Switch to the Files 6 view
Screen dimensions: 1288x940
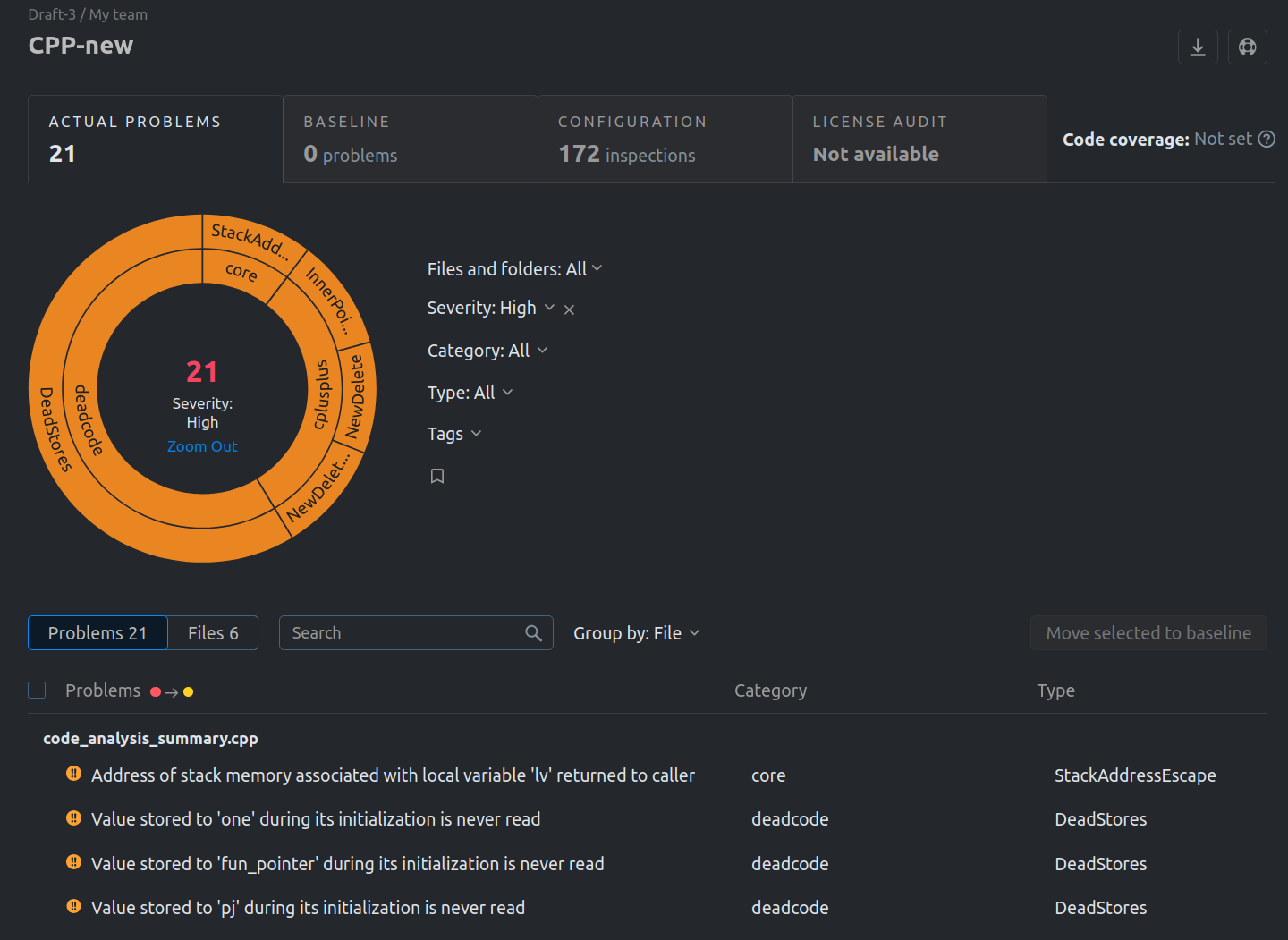213,633
